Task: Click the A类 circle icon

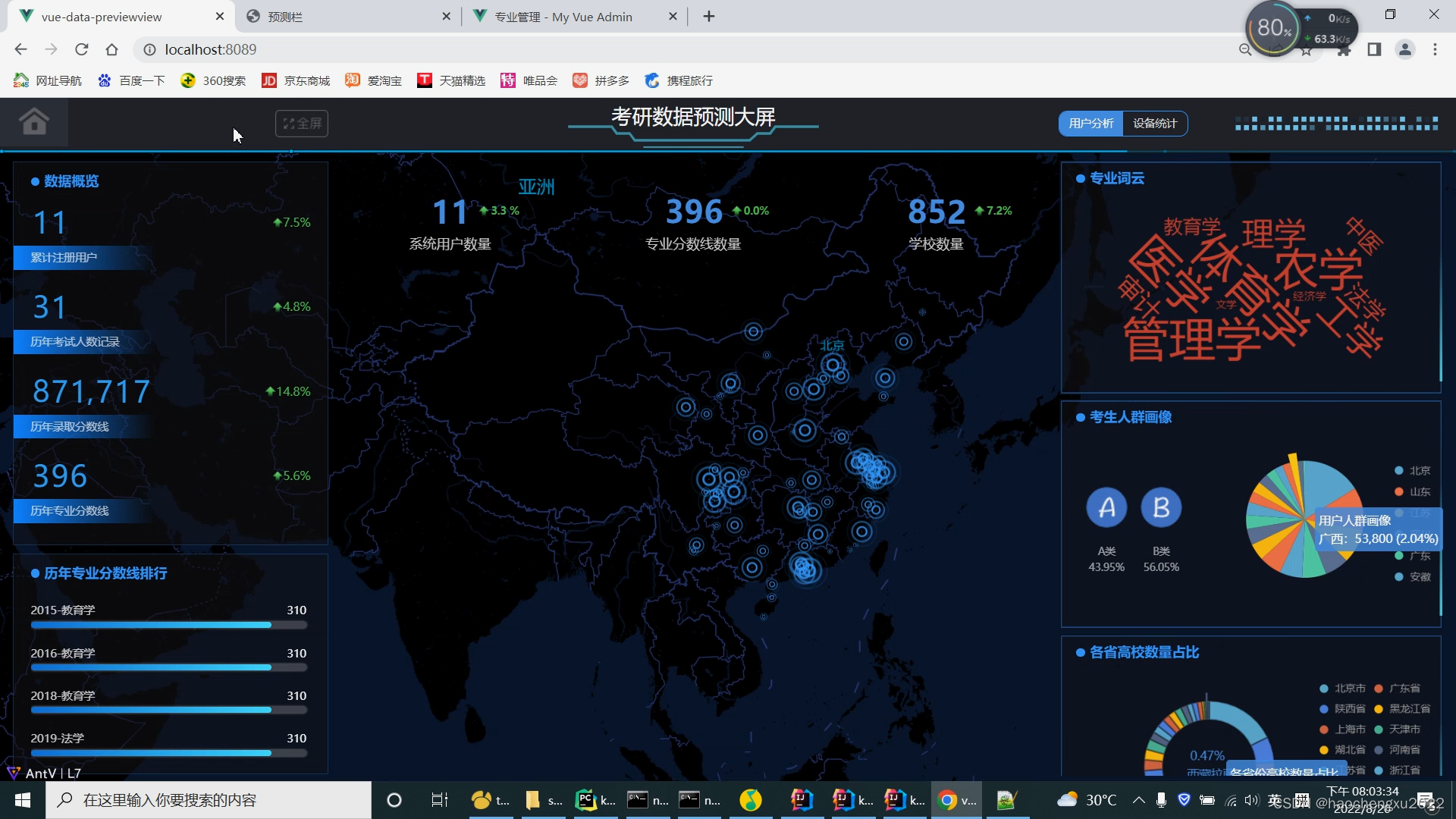Action: tap(1106, 507)
